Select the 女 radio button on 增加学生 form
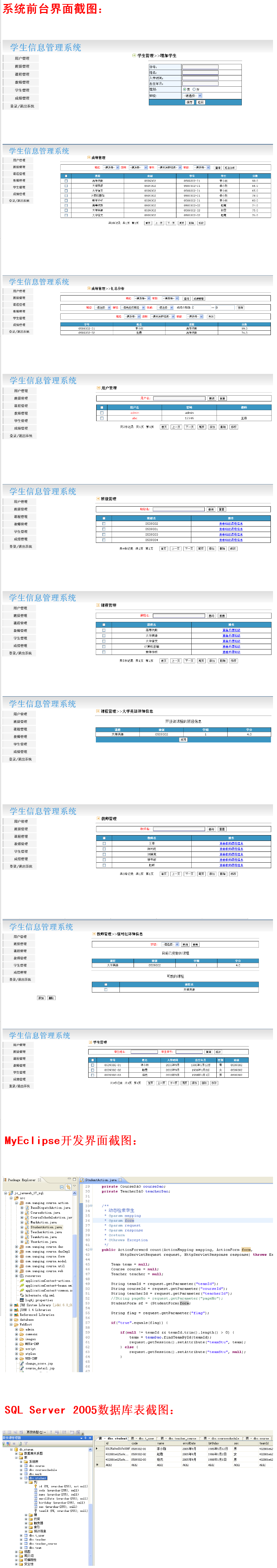 click(194, 90)
